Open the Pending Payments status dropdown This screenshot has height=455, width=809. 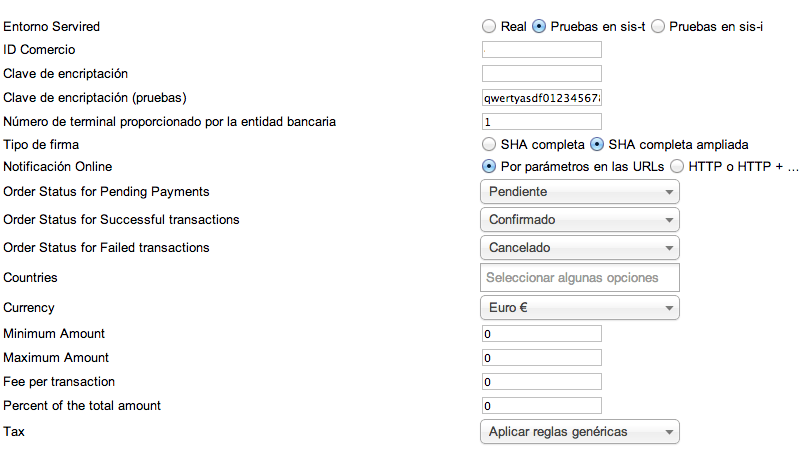(580, 192)
